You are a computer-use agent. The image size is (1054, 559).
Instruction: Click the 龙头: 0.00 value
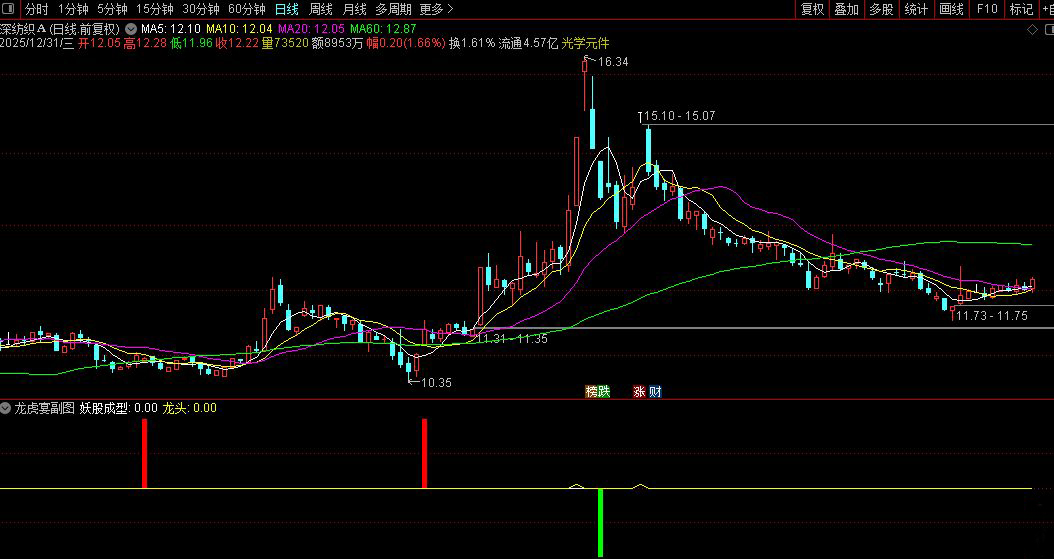190,408
